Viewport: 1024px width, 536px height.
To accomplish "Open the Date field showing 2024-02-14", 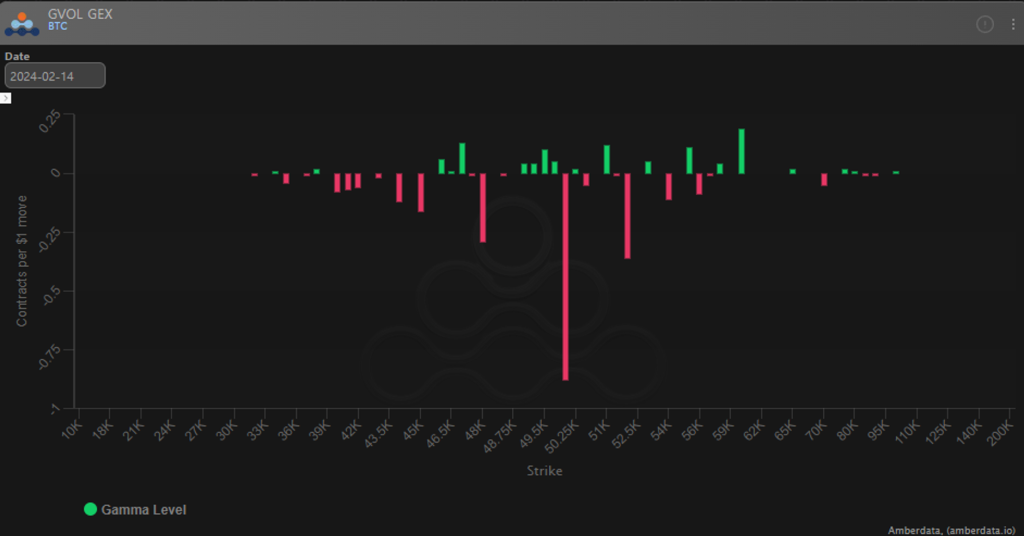I will pyautogui.click(x=55, y=76).
